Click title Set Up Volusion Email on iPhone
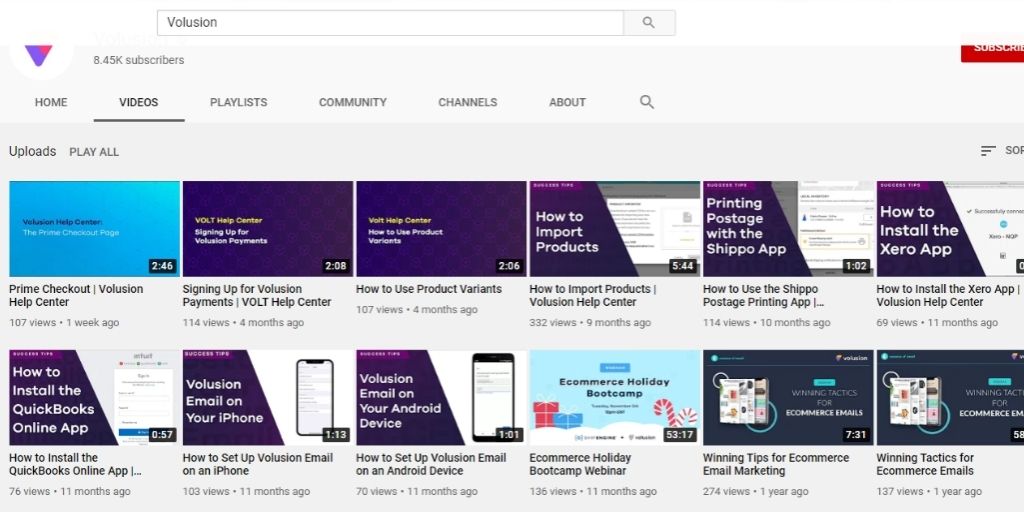This screenshot has height=512, width=1024. point(258,464)
